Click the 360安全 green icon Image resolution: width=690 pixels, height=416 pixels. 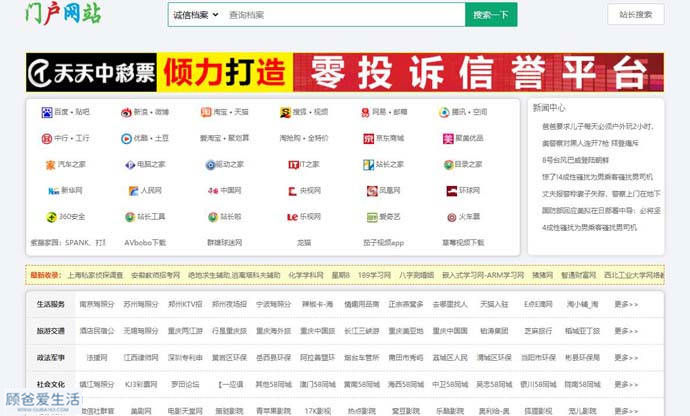click(x=51, y=217)
